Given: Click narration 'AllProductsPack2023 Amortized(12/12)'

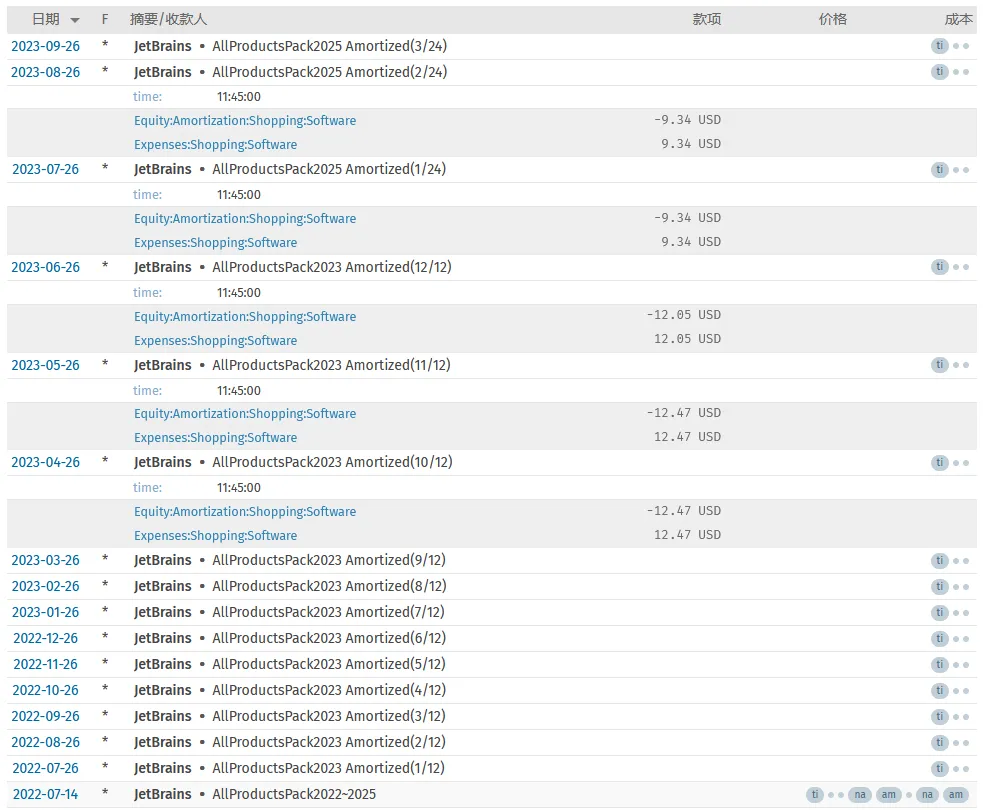Looking at the screenshot, I should (x=332, y=267).
